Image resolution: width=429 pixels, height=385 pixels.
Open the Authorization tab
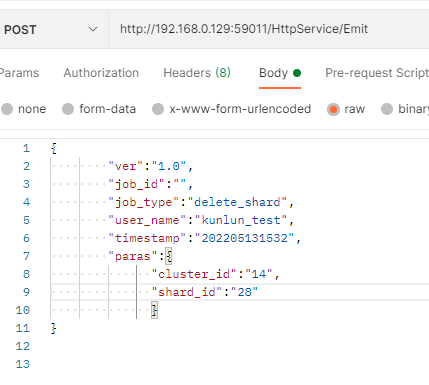[x=101, y=73]
